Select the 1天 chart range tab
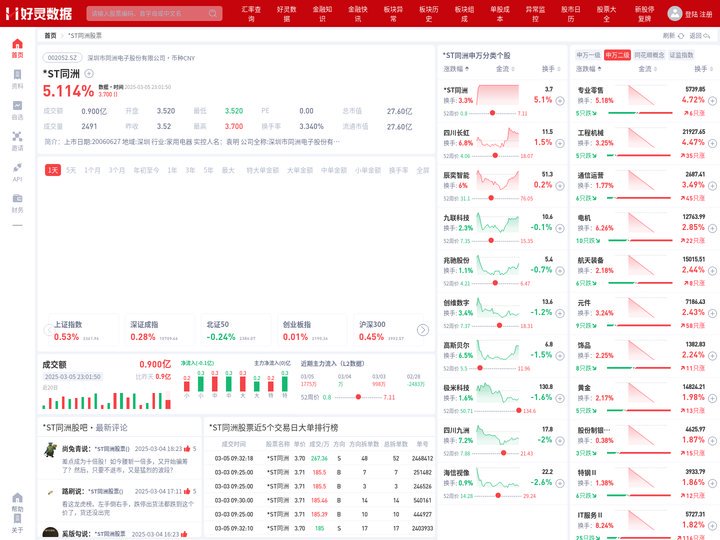The image size is (720, 540). coord(53,170)
